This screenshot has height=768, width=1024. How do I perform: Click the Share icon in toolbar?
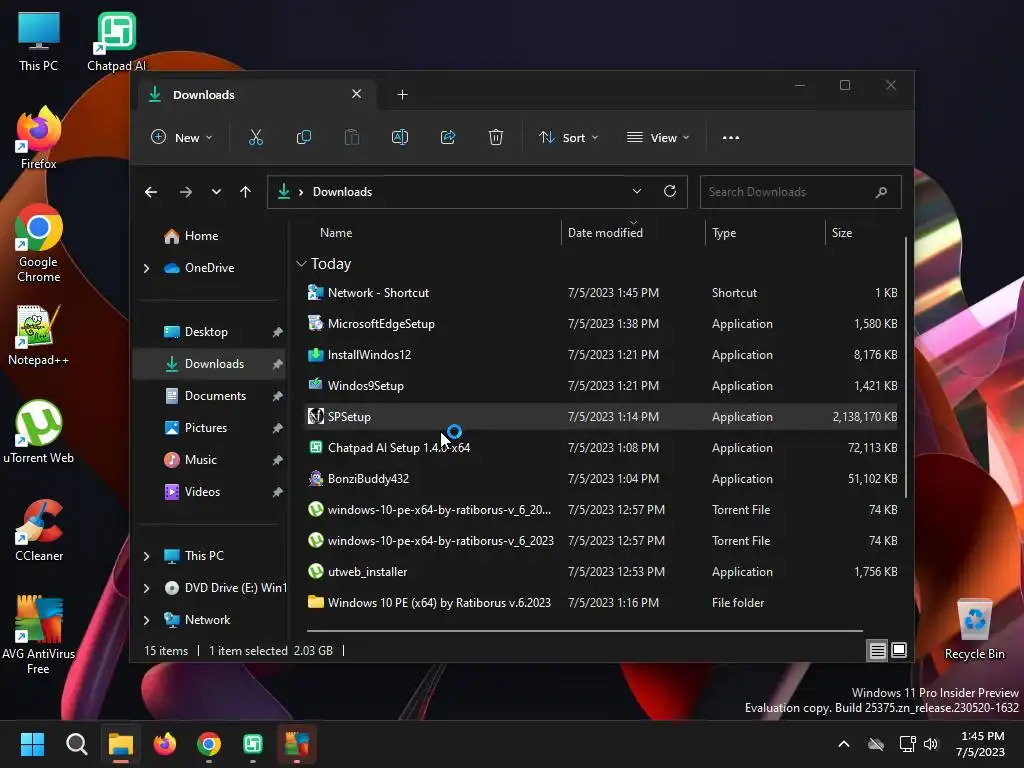tap(448, 138)
